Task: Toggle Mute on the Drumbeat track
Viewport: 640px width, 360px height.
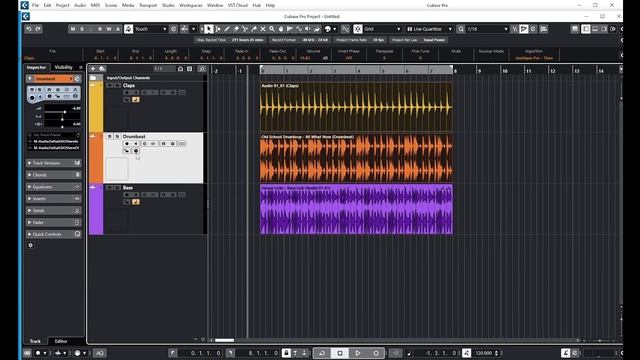Action: click(x=109, y=136)
